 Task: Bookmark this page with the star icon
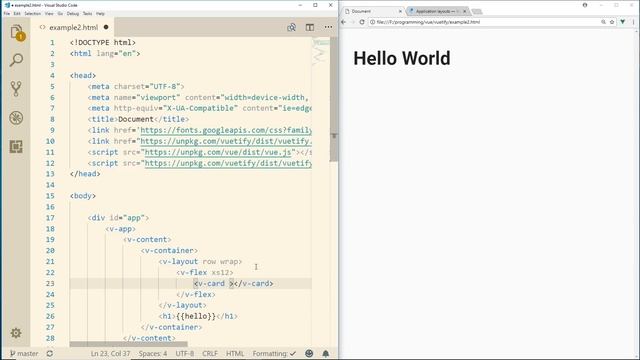click(612, 22)
